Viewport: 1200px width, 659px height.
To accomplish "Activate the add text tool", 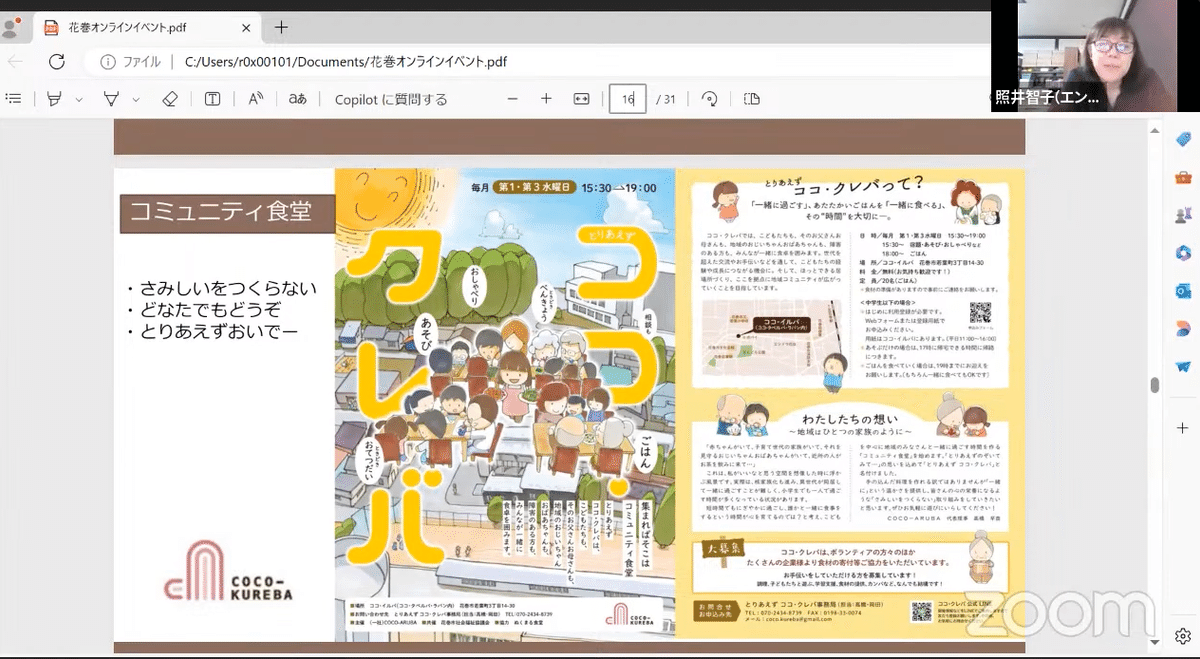I will pos(212,99).
